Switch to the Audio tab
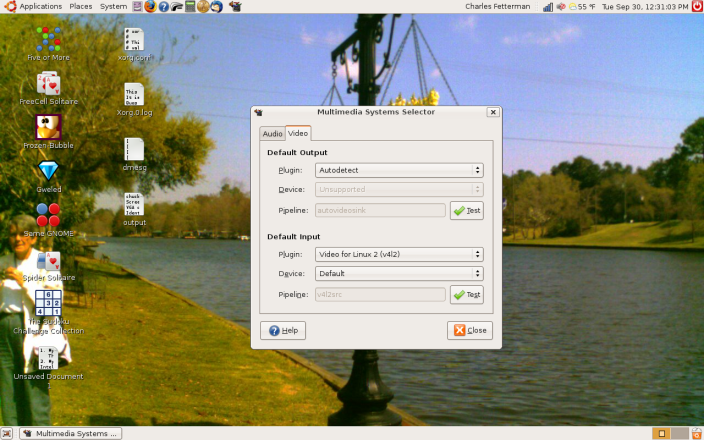Image resolution: width=704 pixels, height=440 pixels. [272, 133]
